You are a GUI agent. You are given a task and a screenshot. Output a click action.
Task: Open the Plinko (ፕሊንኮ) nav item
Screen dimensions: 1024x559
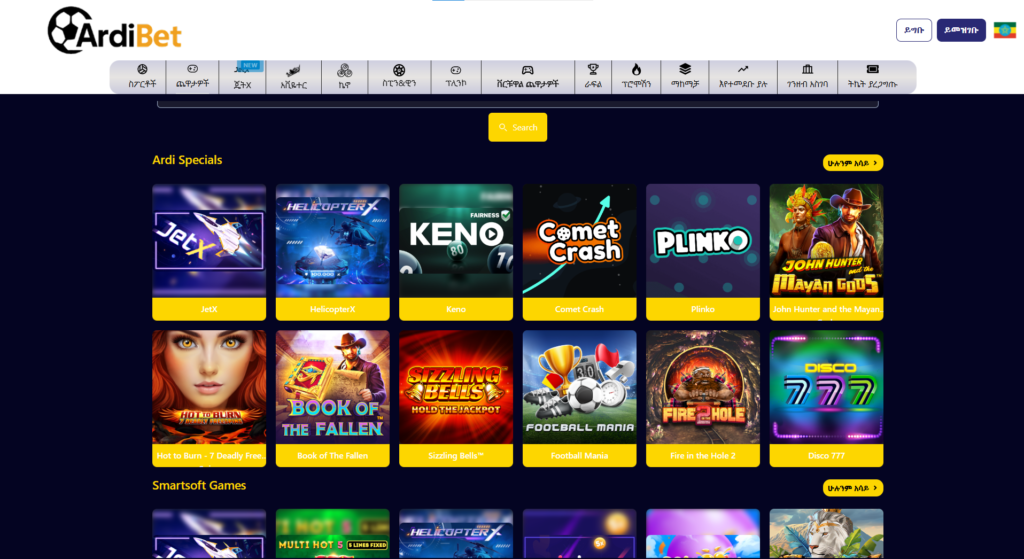(456, 77)
